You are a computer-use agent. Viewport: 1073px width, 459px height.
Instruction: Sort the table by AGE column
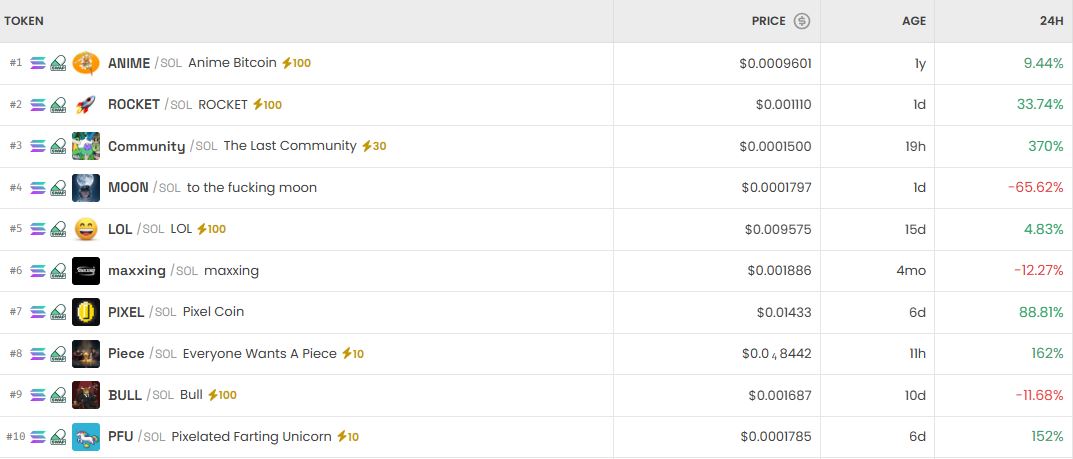pos(914,21)
